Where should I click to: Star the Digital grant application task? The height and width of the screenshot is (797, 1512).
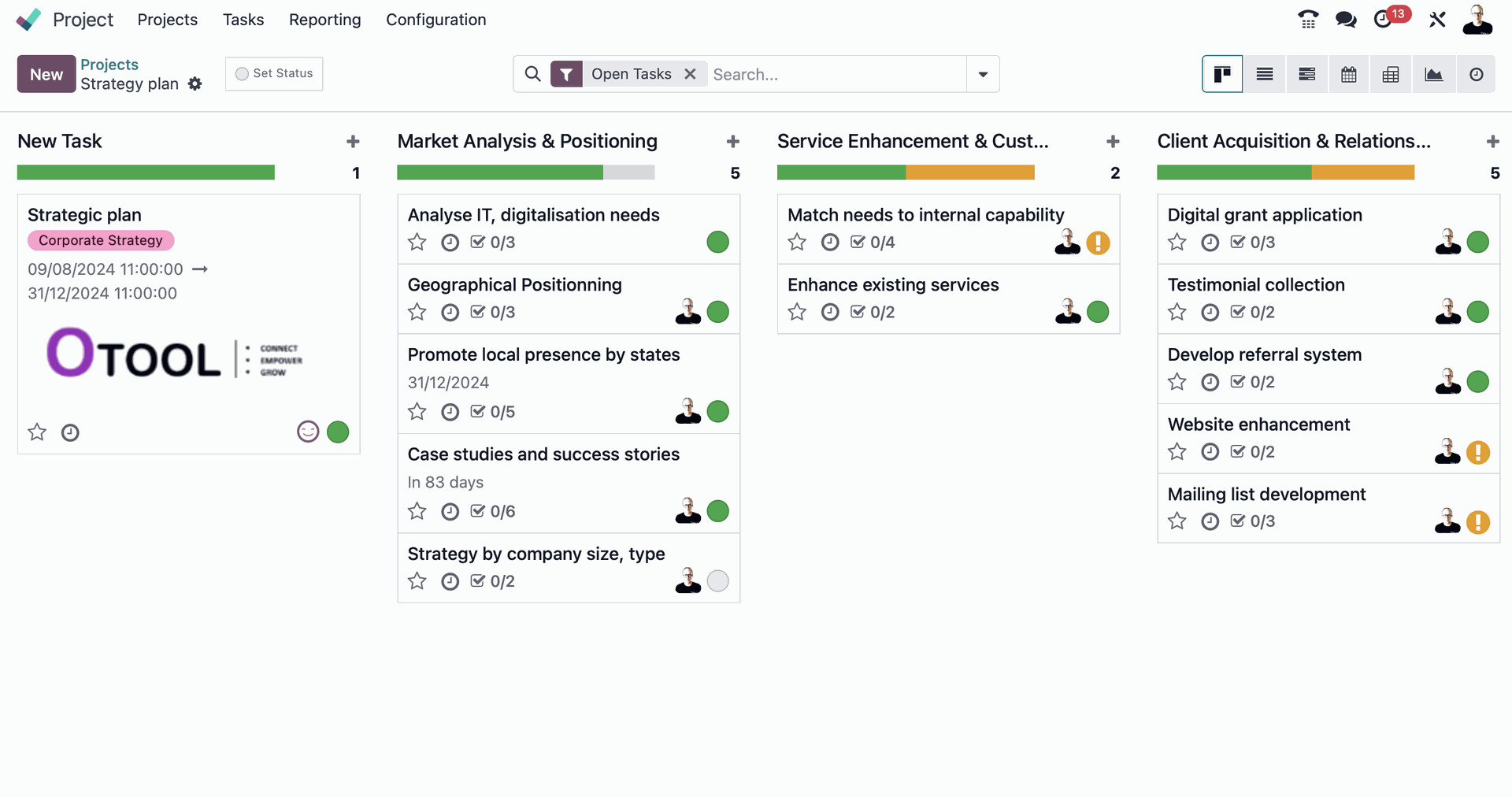tap(1177, 243)
